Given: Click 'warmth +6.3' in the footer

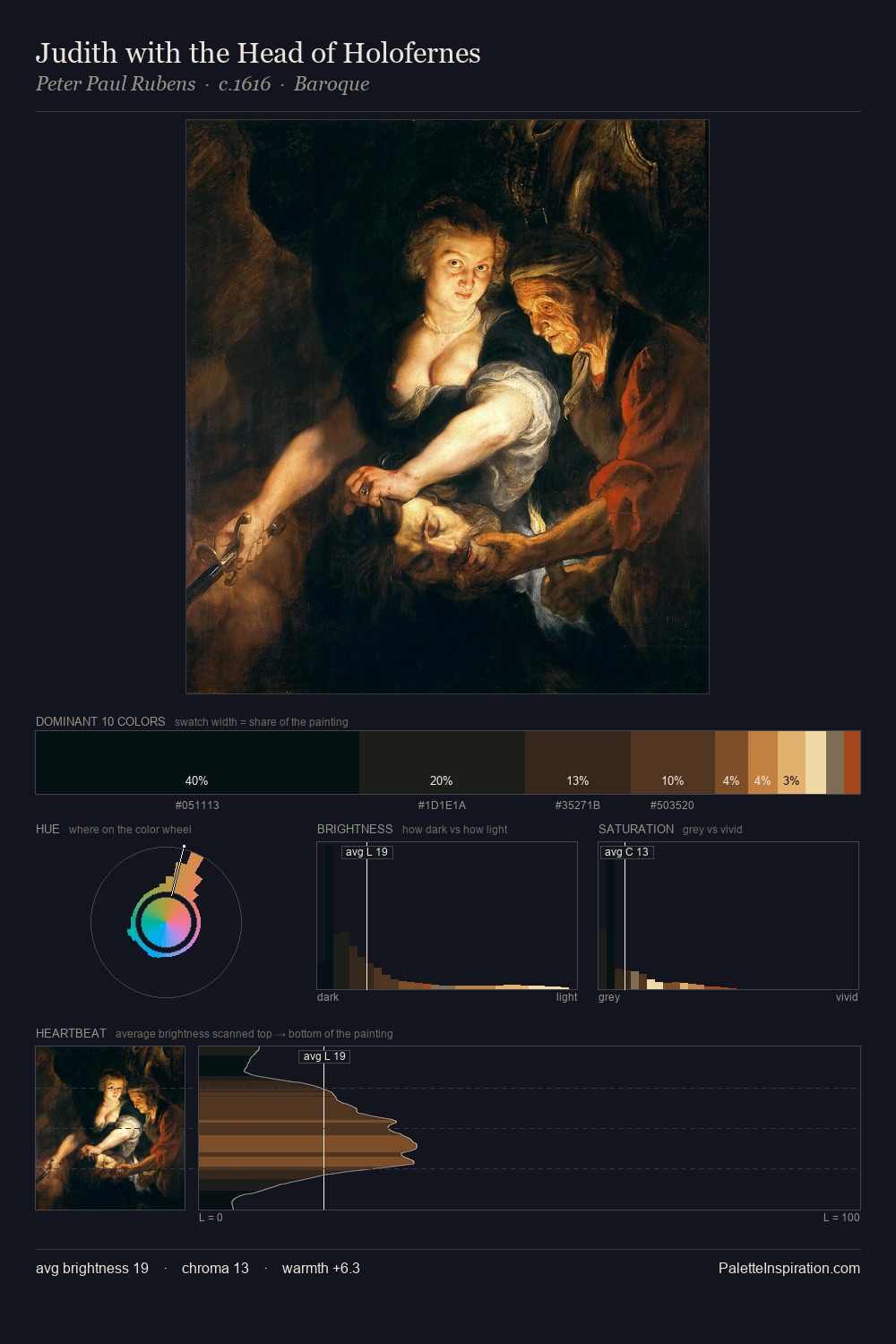Looking at the screenshot, I should pyautogui.click(x=321, y=1269).
